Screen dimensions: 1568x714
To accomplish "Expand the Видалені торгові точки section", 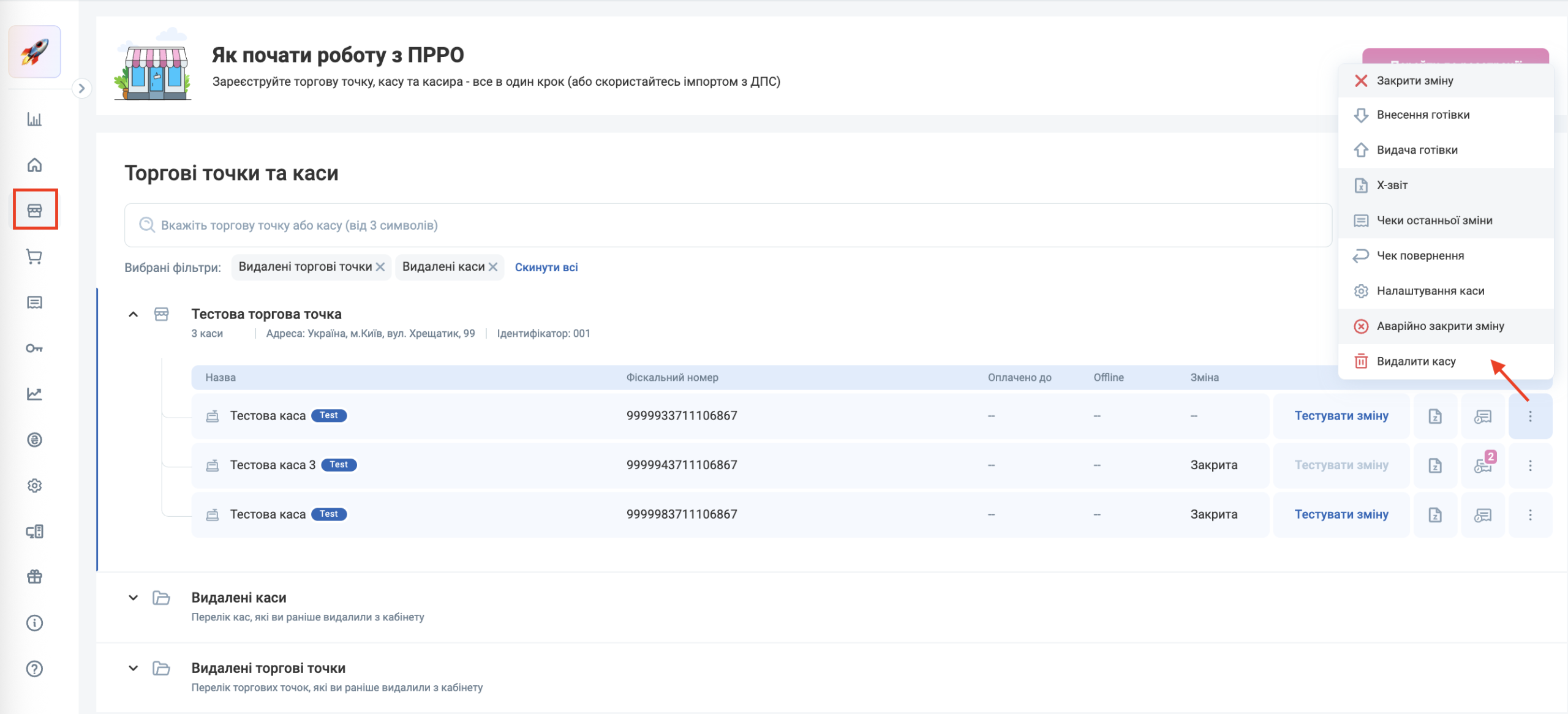I will click(133, 668).
